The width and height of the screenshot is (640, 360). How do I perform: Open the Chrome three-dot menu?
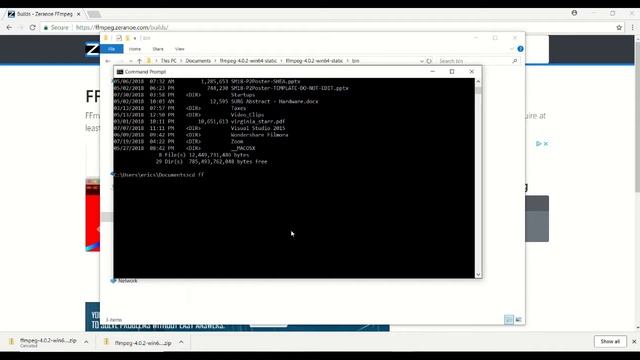pos(633,27)
